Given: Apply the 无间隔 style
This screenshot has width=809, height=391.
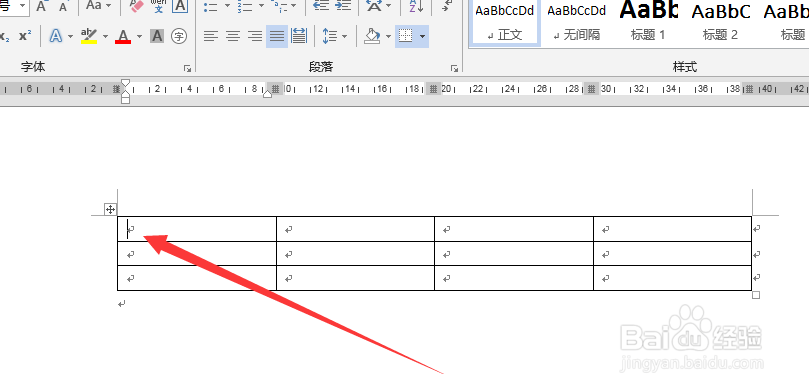Looking at the screenshot, I should pos(576,23).
